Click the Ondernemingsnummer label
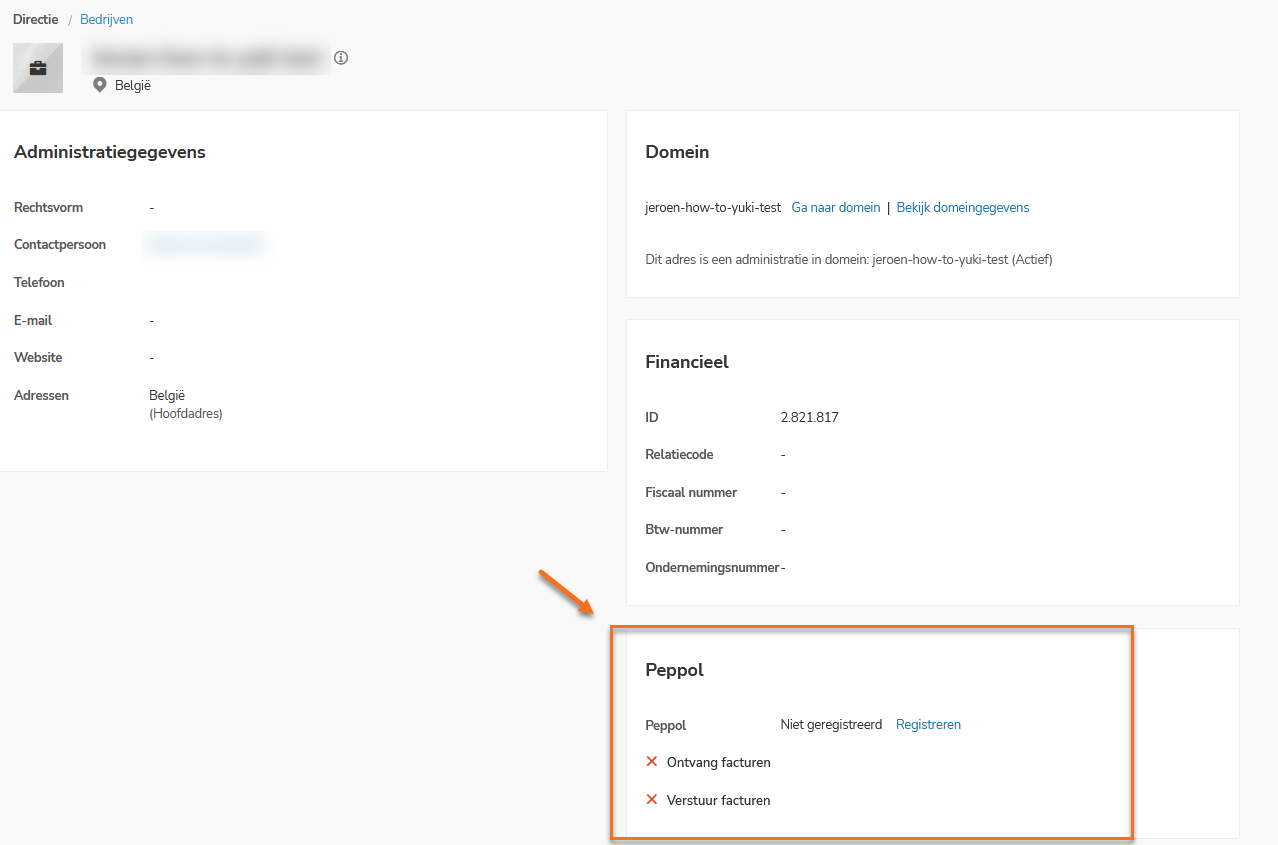1278x845 pixels. click(712, 568)
